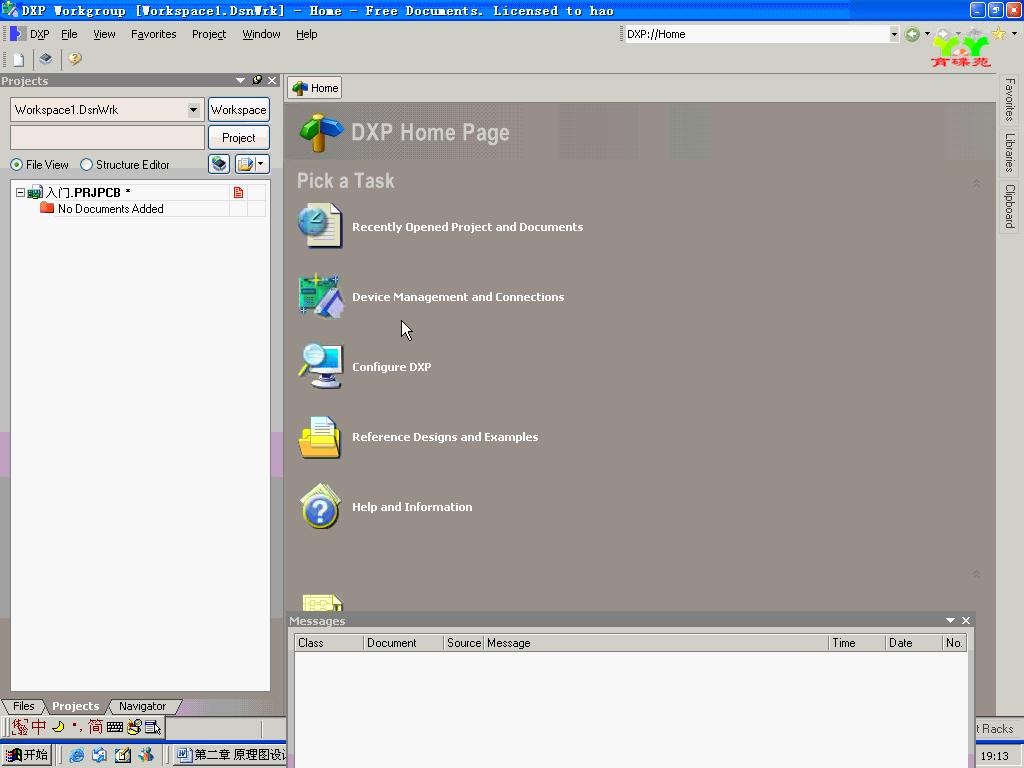Screen dimensions: 1024x768
Task: Click the Project button
Action: pos(238,138)
